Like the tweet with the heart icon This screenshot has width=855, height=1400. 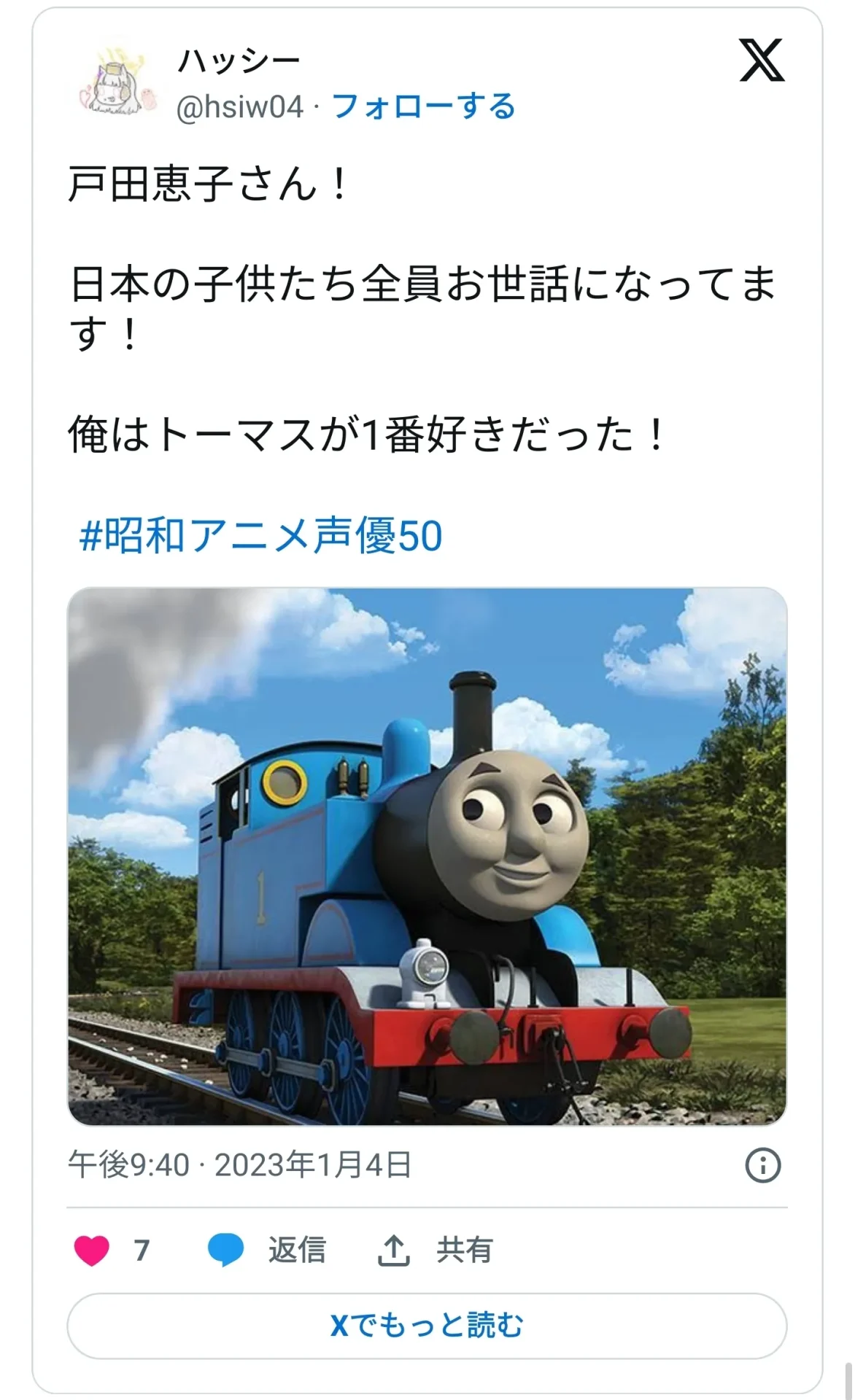(x=92, y=1250)
